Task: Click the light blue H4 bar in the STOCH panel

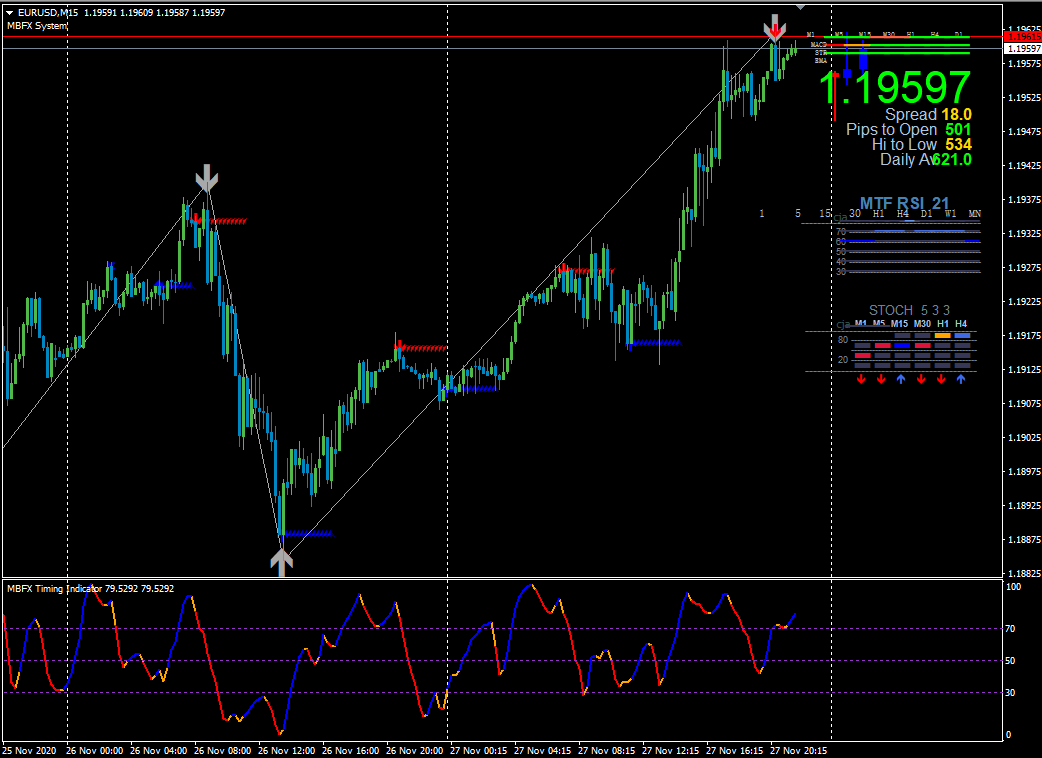Action: click(962, 336)
